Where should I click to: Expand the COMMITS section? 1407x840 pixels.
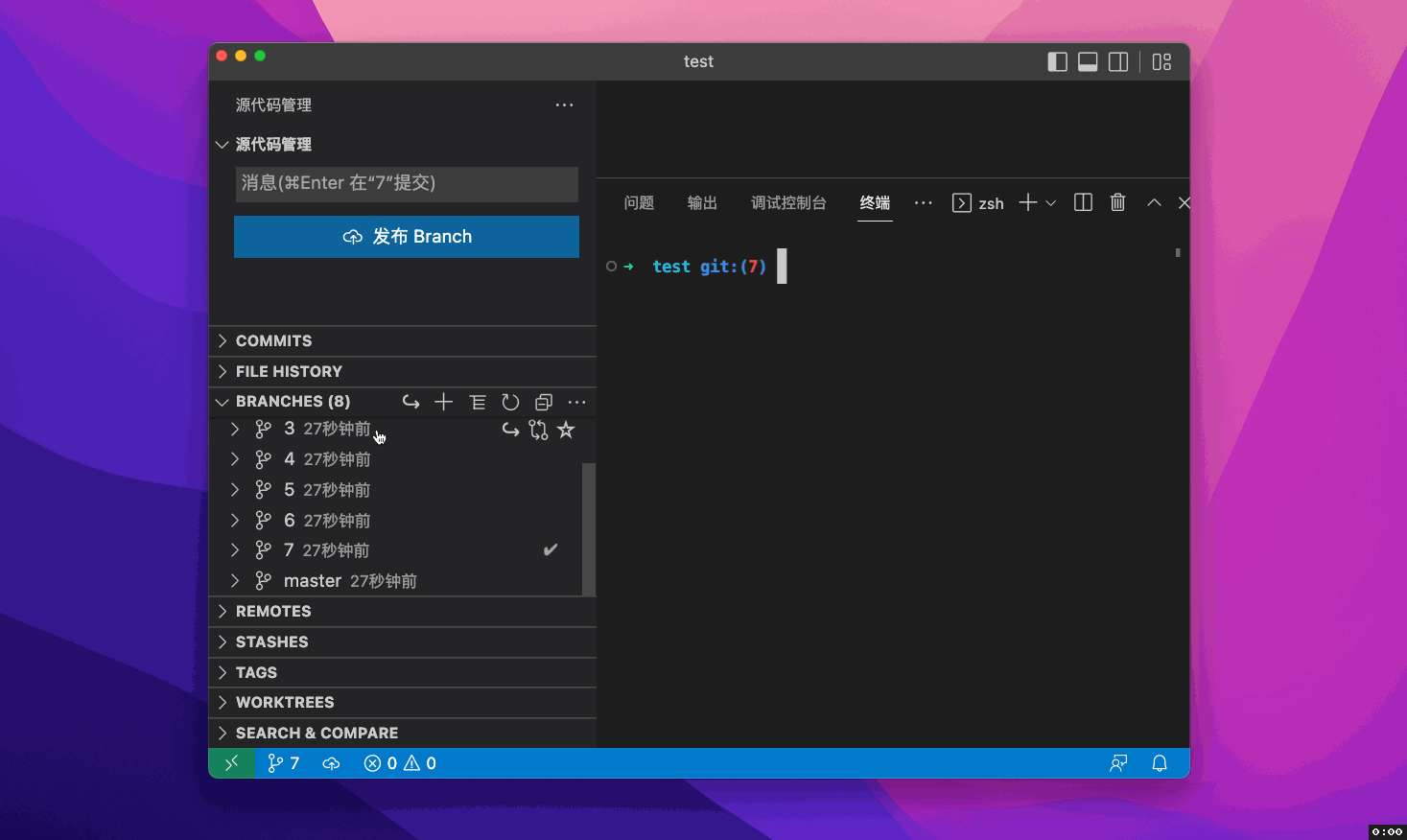(273, 340)
